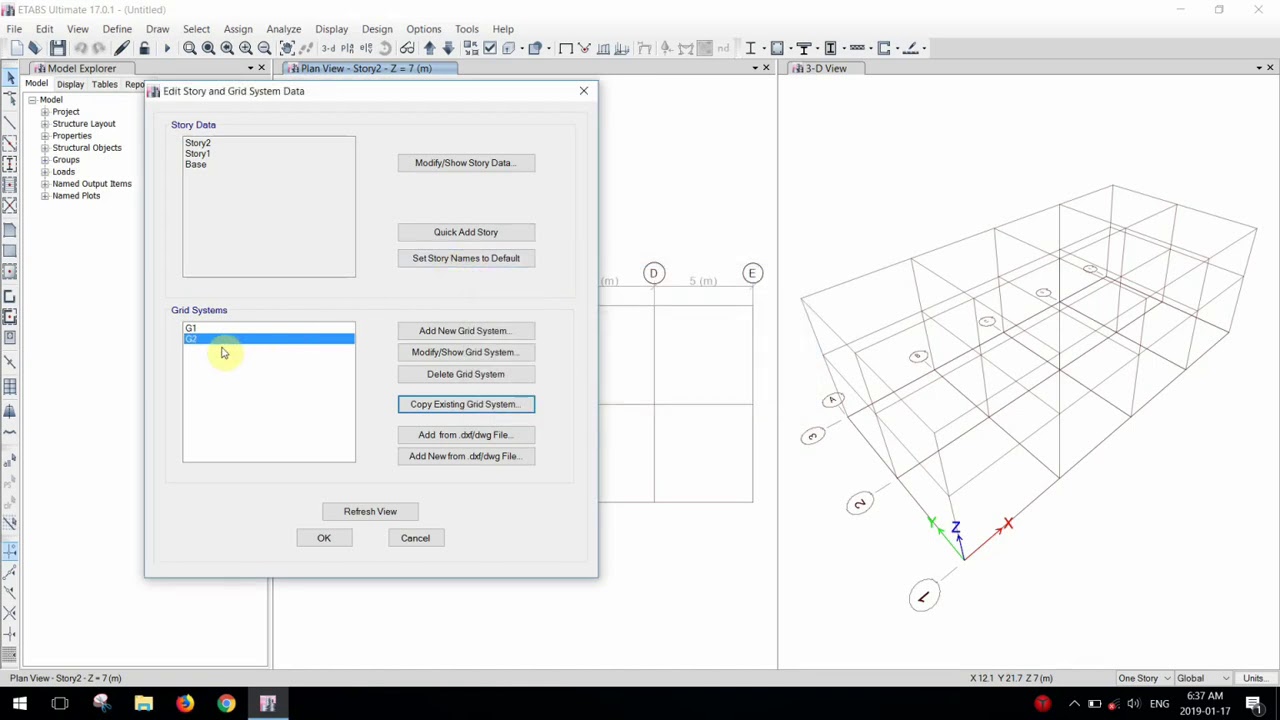1280x720 pixels.
Task: Click Cancel in grid dialog
Action: pos(415,538)
